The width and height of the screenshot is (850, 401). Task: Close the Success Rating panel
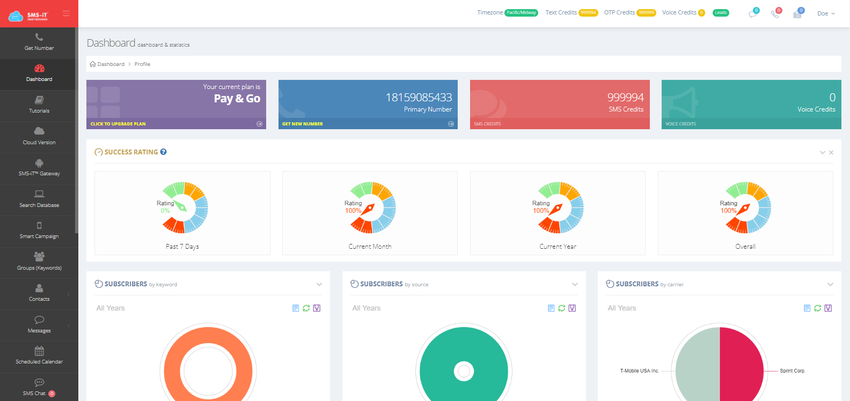pyautogui.click(x=831, y=153)
